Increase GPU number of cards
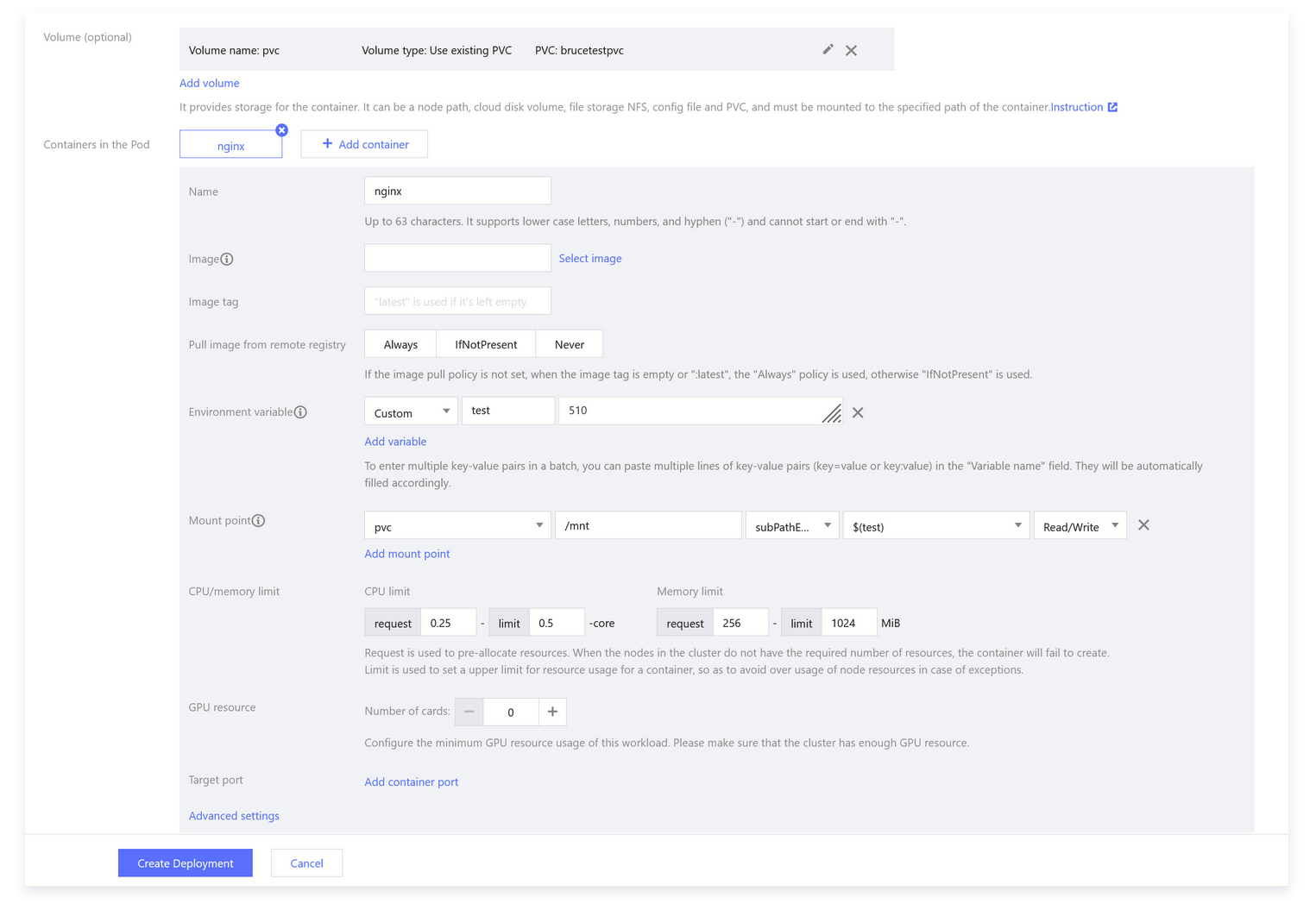 (552, 712)
